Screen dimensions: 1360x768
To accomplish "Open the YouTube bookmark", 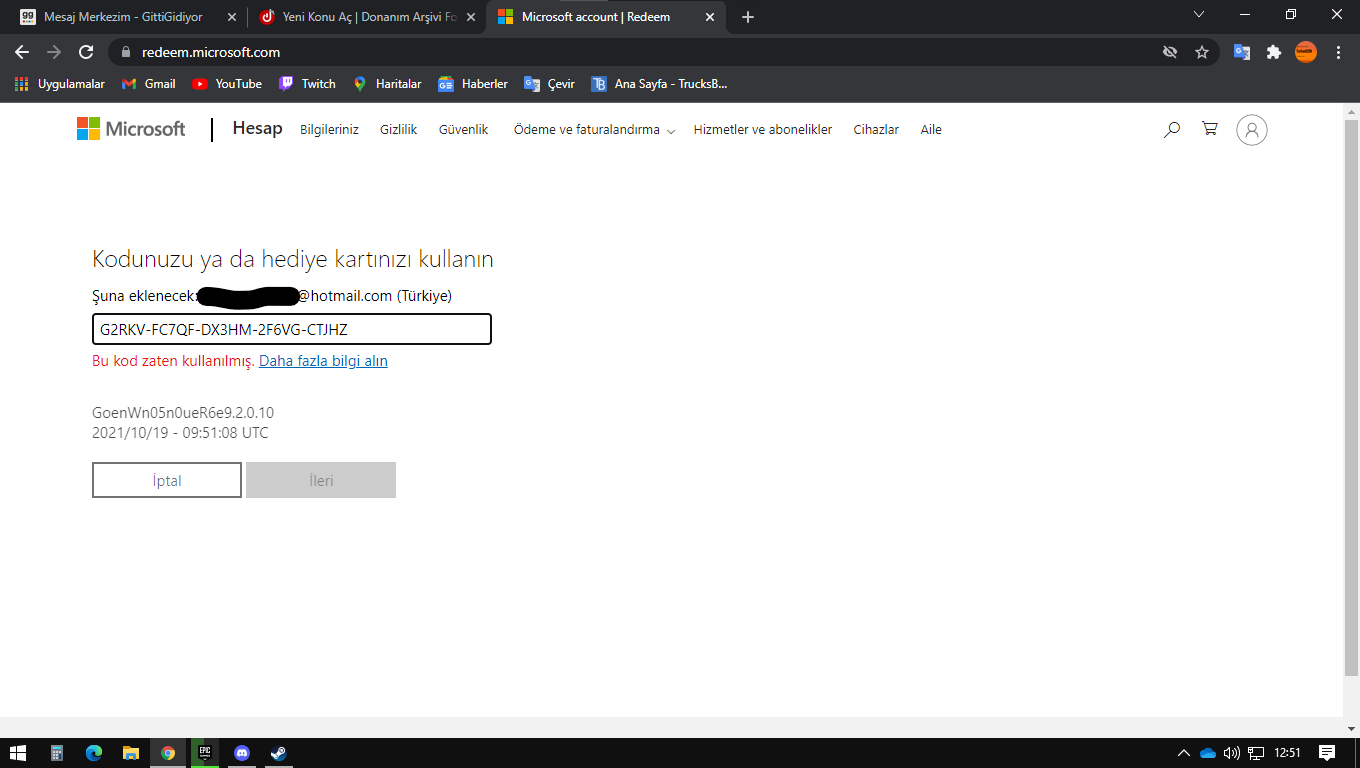I will tap(227, 84).
